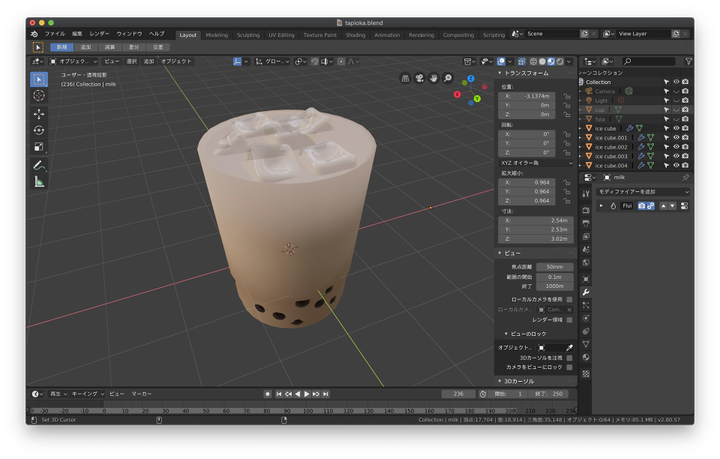Activate the Measure ruler tool
Screen dimensions: 720x459
39,182
